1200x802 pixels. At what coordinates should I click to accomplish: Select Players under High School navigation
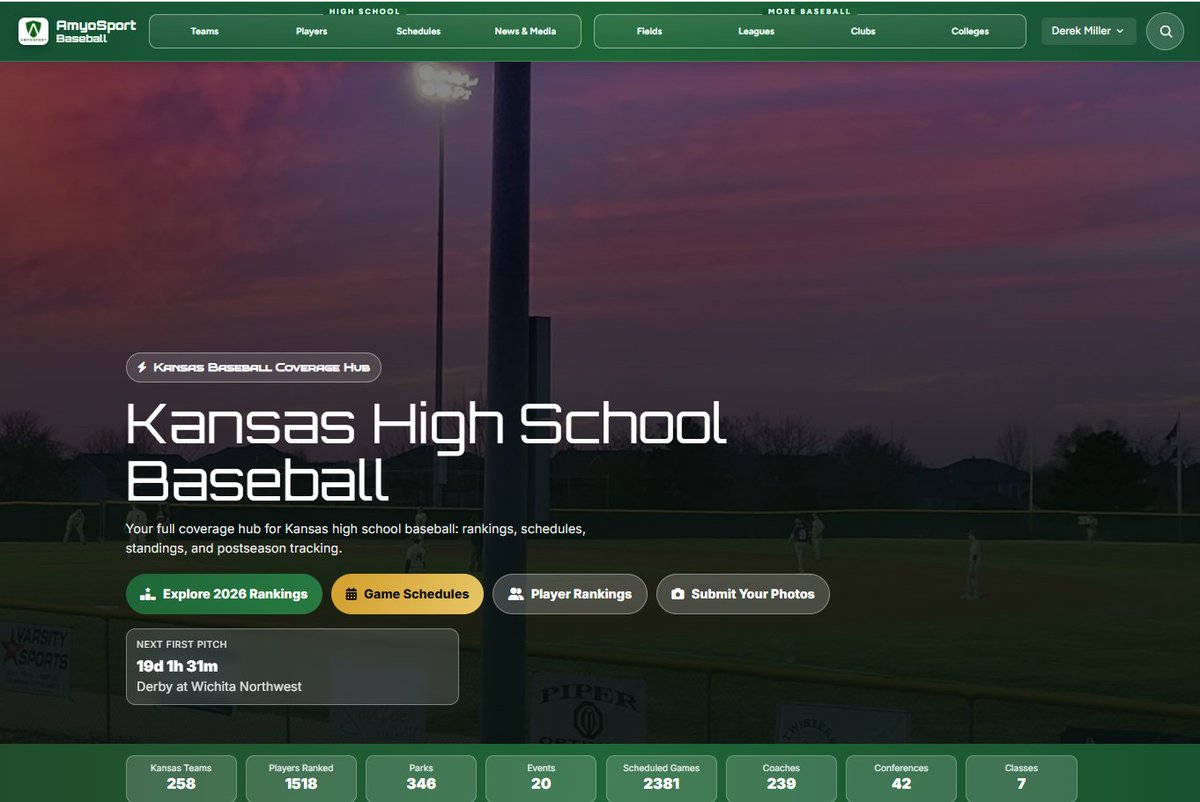point(311,31)
